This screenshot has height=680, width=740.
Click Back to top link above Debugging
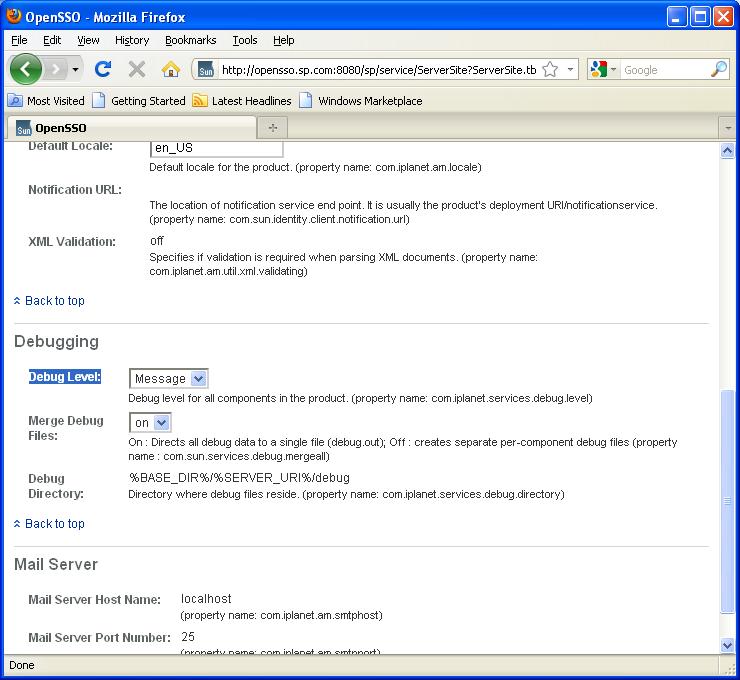coord(54,301)
